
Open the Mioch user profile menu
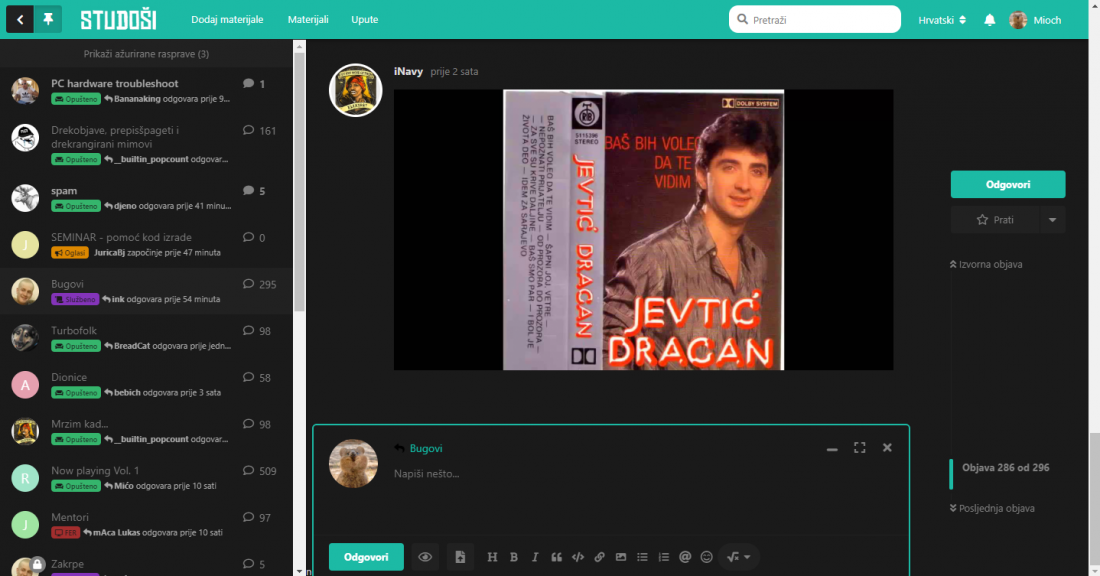click(x=1035, y=20)
